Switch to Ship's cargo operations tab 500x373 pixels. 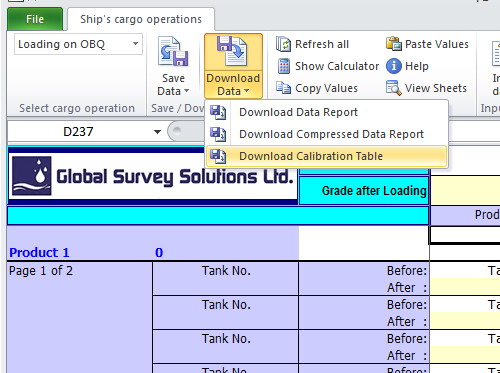[x=141, y=19]
